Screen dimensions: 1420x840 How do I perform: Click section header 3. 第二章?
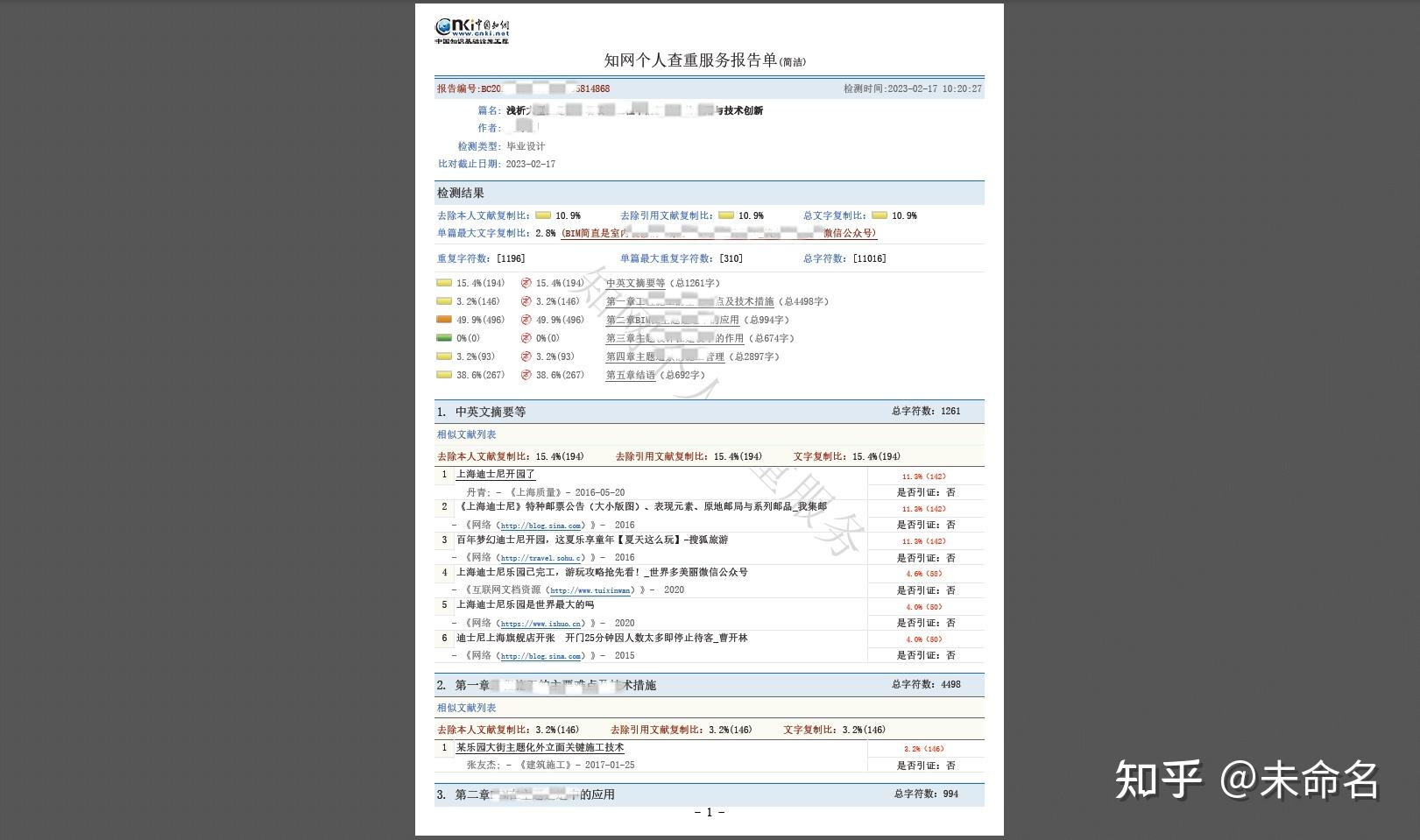(x=710, y=794)
